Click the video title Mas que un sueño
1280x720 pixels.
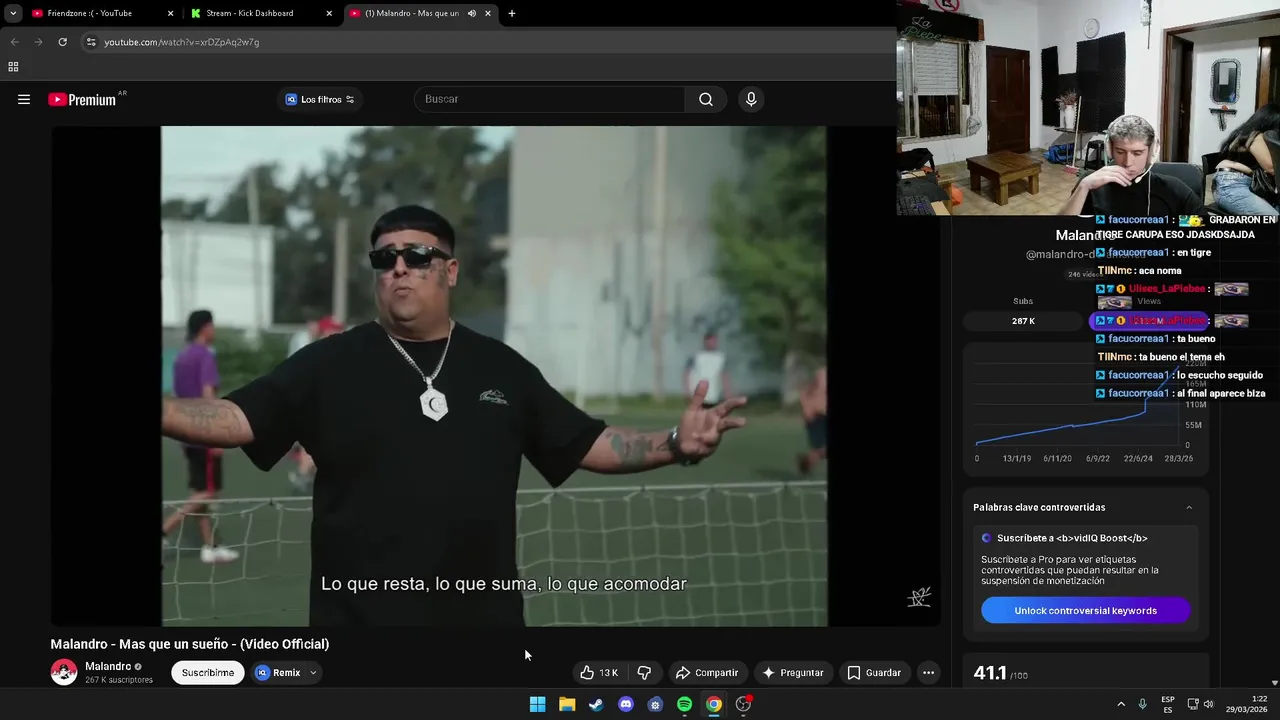click(x=190, y=644)
